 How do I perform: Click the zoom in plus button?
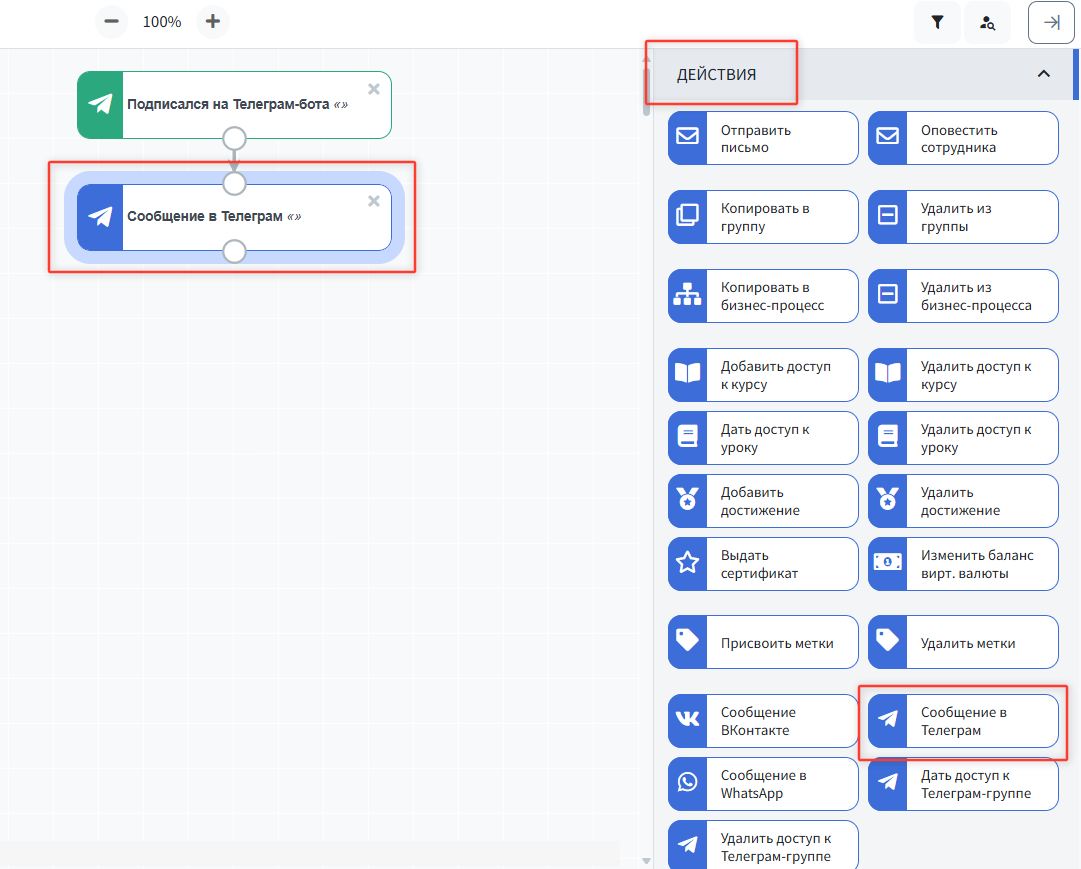(212, 21)
